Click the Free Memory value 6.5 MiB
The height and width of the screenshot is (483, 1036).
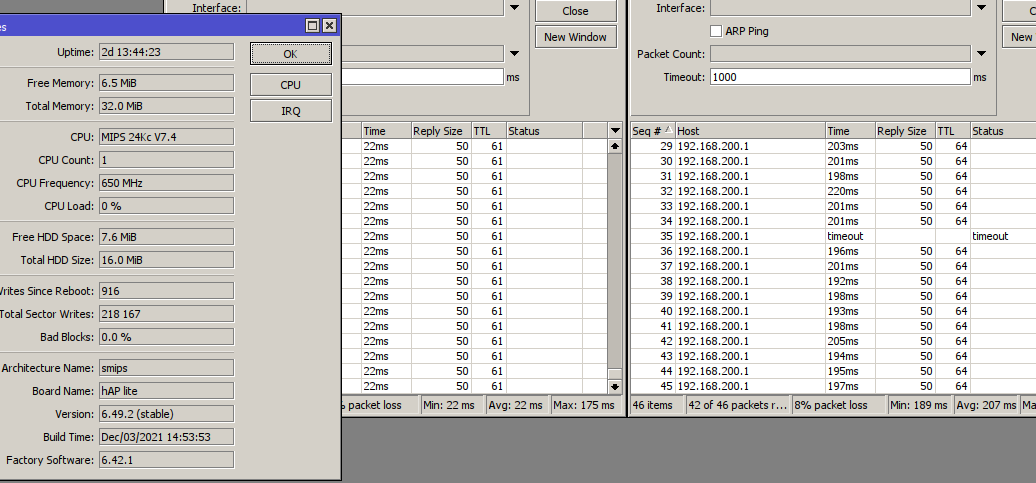tap(166, 83)
